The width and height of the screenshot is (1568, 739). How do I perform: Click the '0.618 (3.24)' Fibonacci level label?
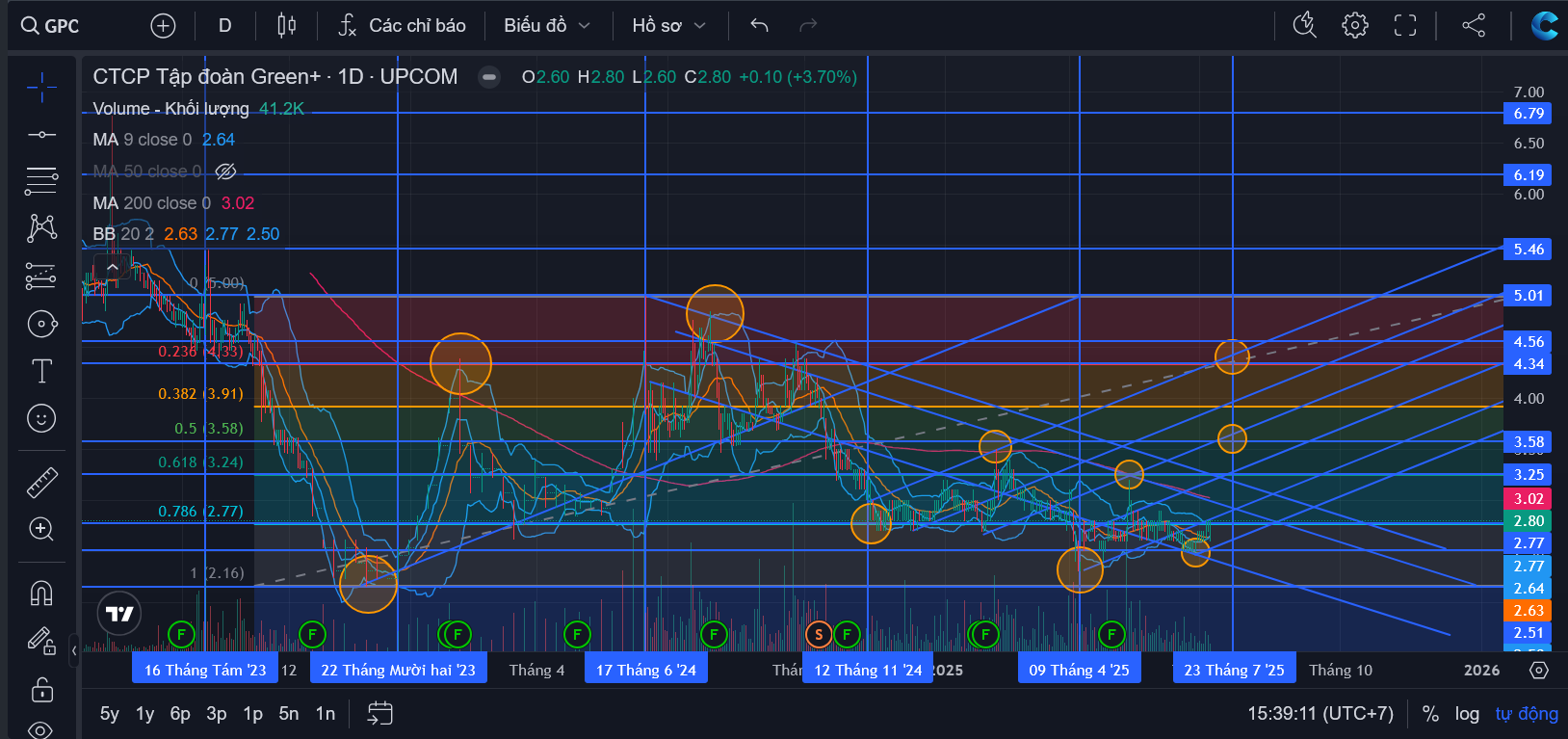(201, 462)
